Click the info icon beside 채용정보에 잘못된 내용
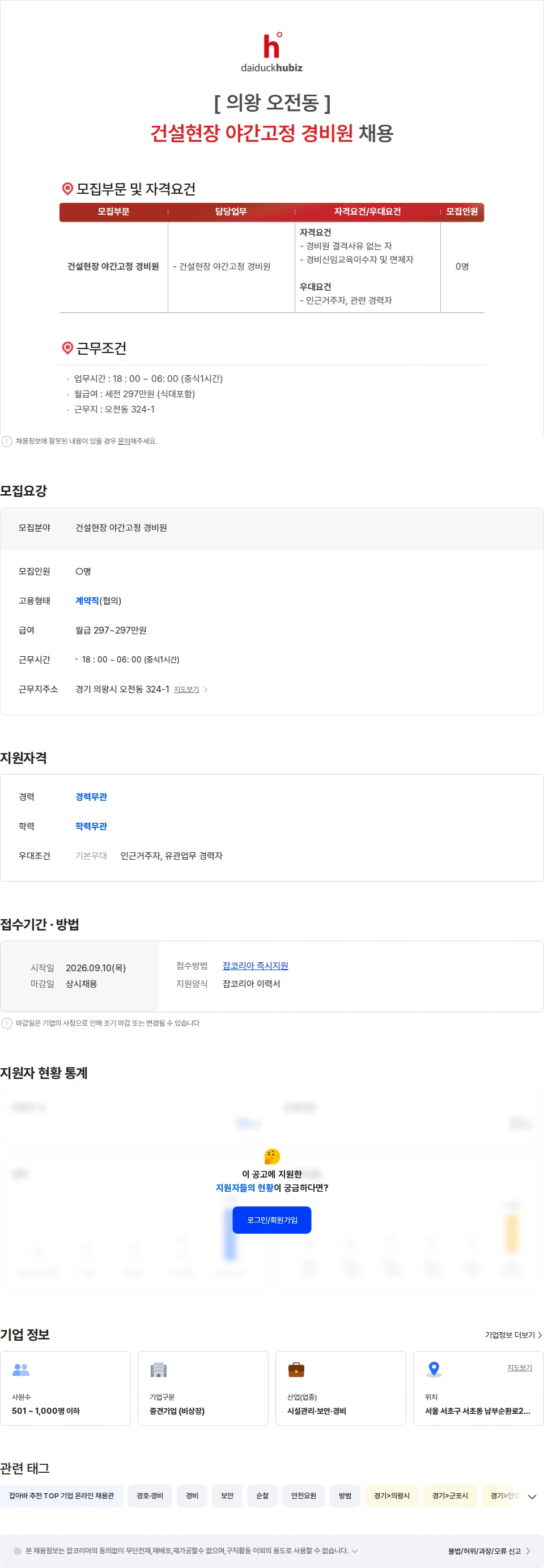This screenshot has height=1568, width=544. click(x=7, y=441)
